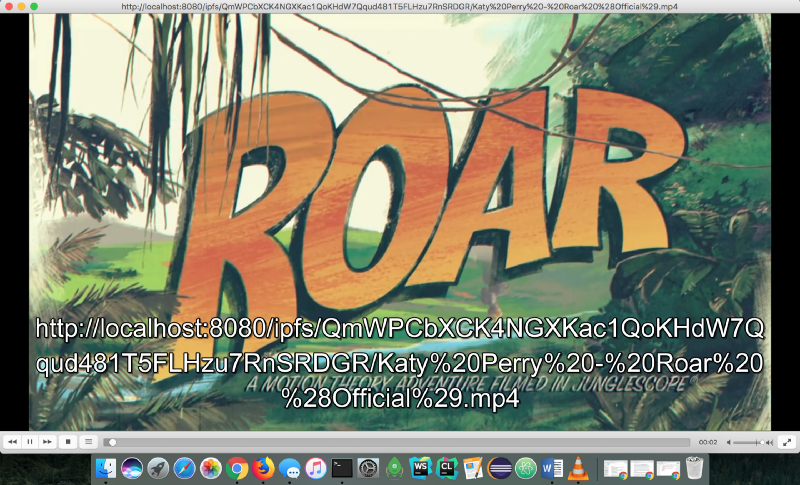Zoom window with the green button

34,7
